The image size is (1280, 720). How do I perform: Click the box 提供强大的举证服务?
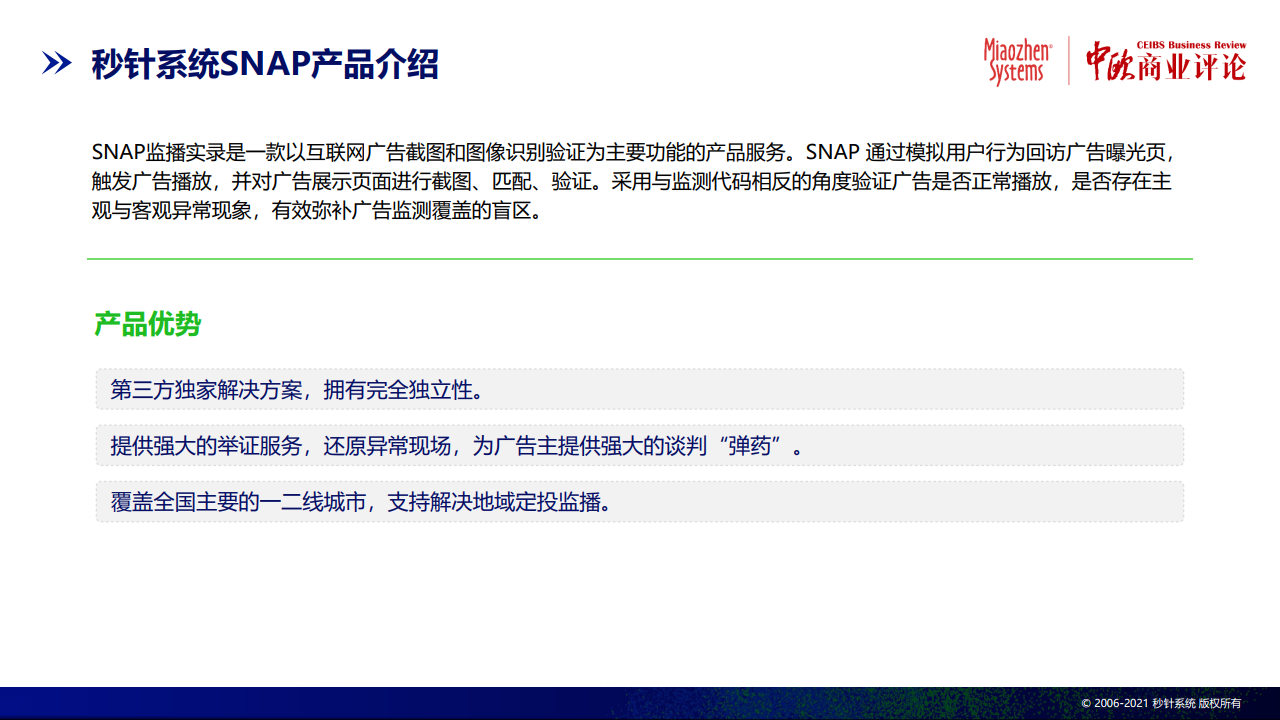coord(640,445)
